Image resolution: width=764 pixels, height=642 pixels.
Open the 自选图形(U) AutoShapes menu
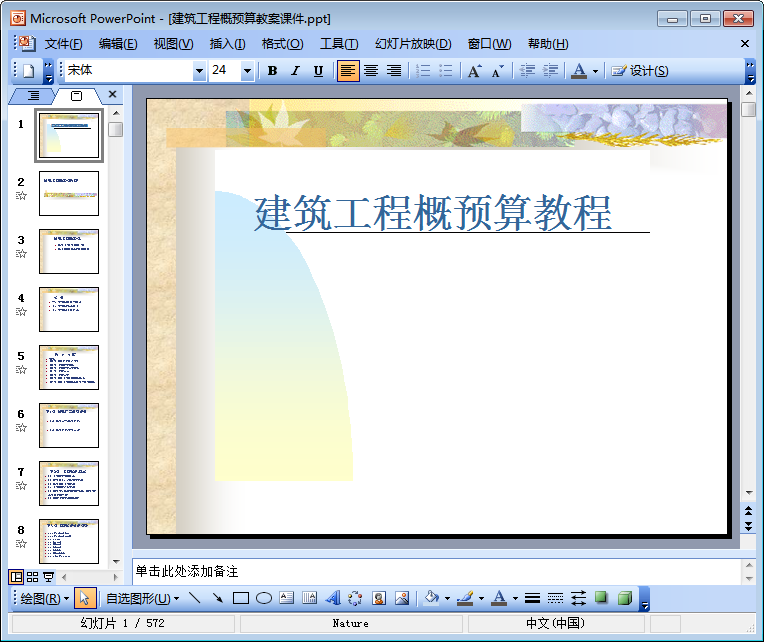coord(142,599)
